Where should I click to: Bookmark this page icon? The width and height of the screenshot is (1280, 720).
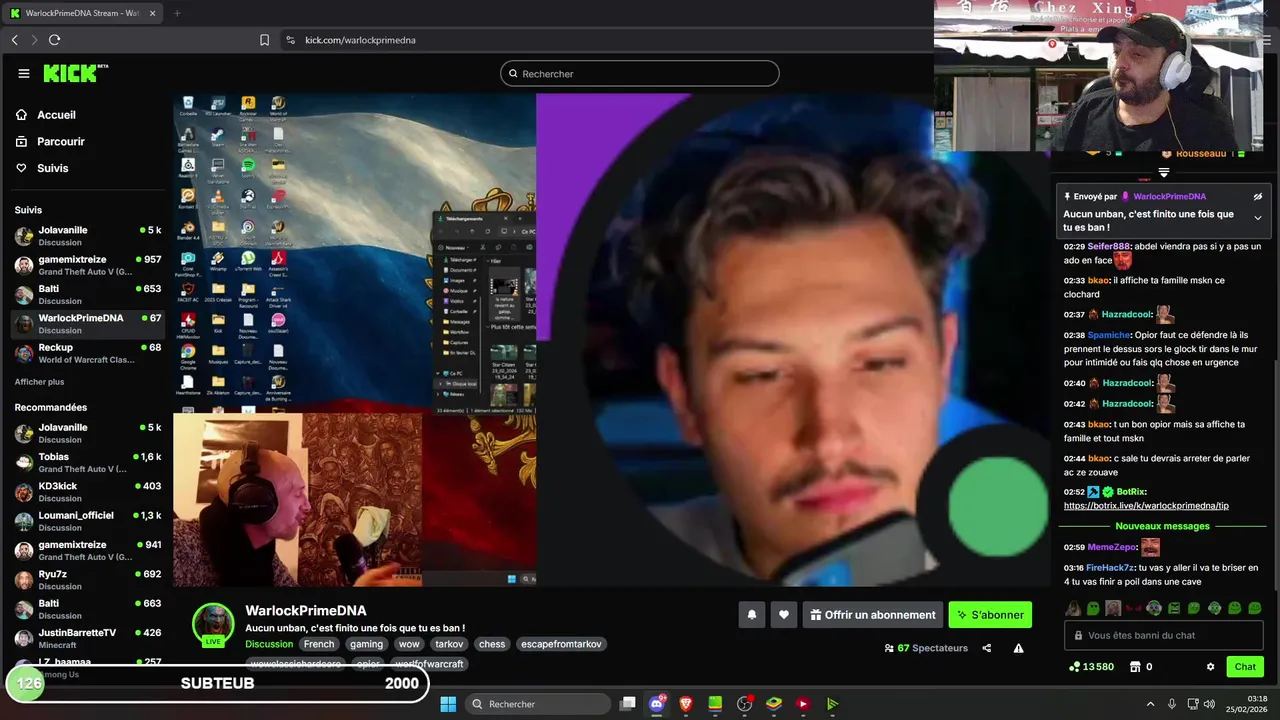coord(264,40)
